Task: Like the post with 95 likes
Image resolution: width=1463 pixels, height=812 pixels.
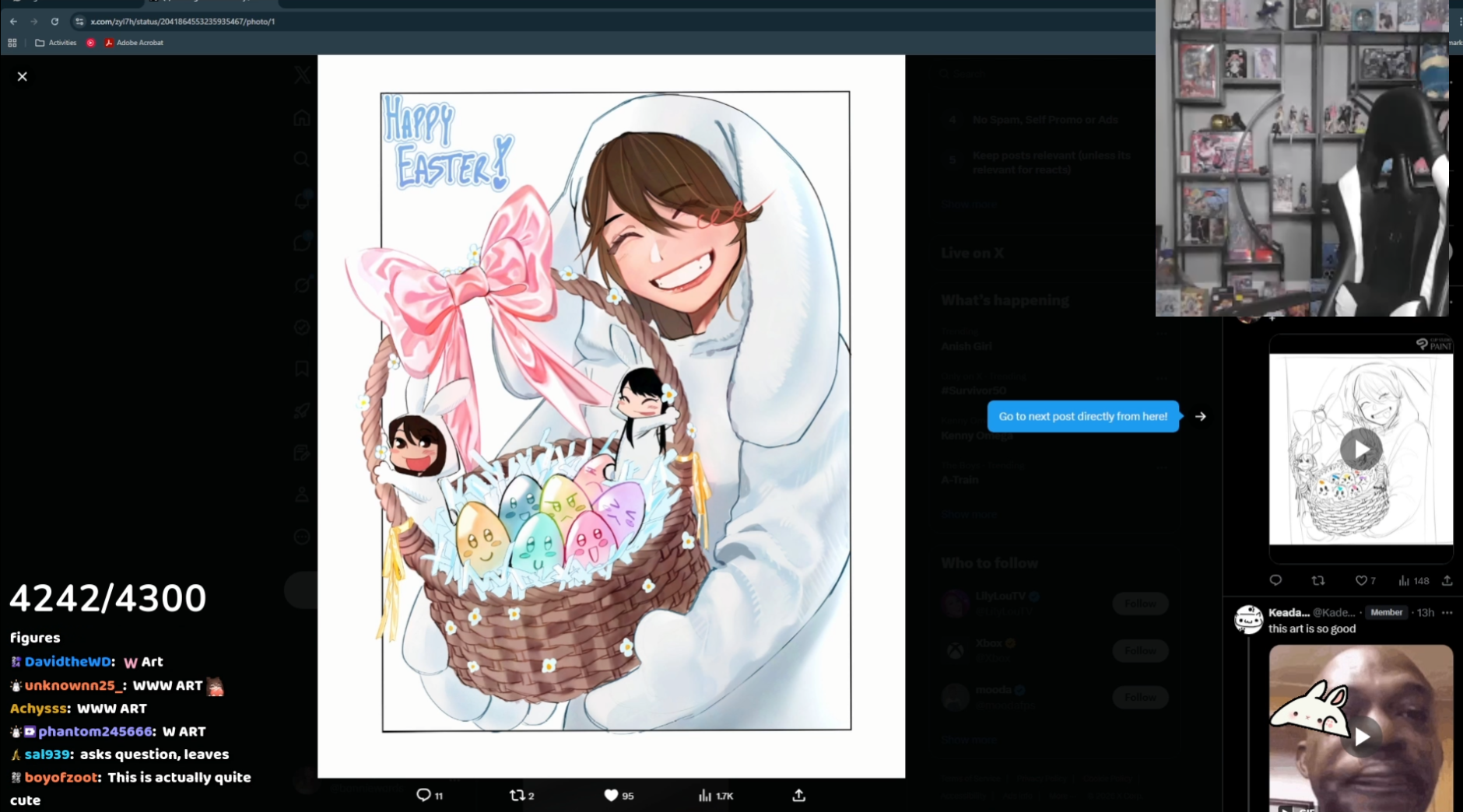Action: 611,795
